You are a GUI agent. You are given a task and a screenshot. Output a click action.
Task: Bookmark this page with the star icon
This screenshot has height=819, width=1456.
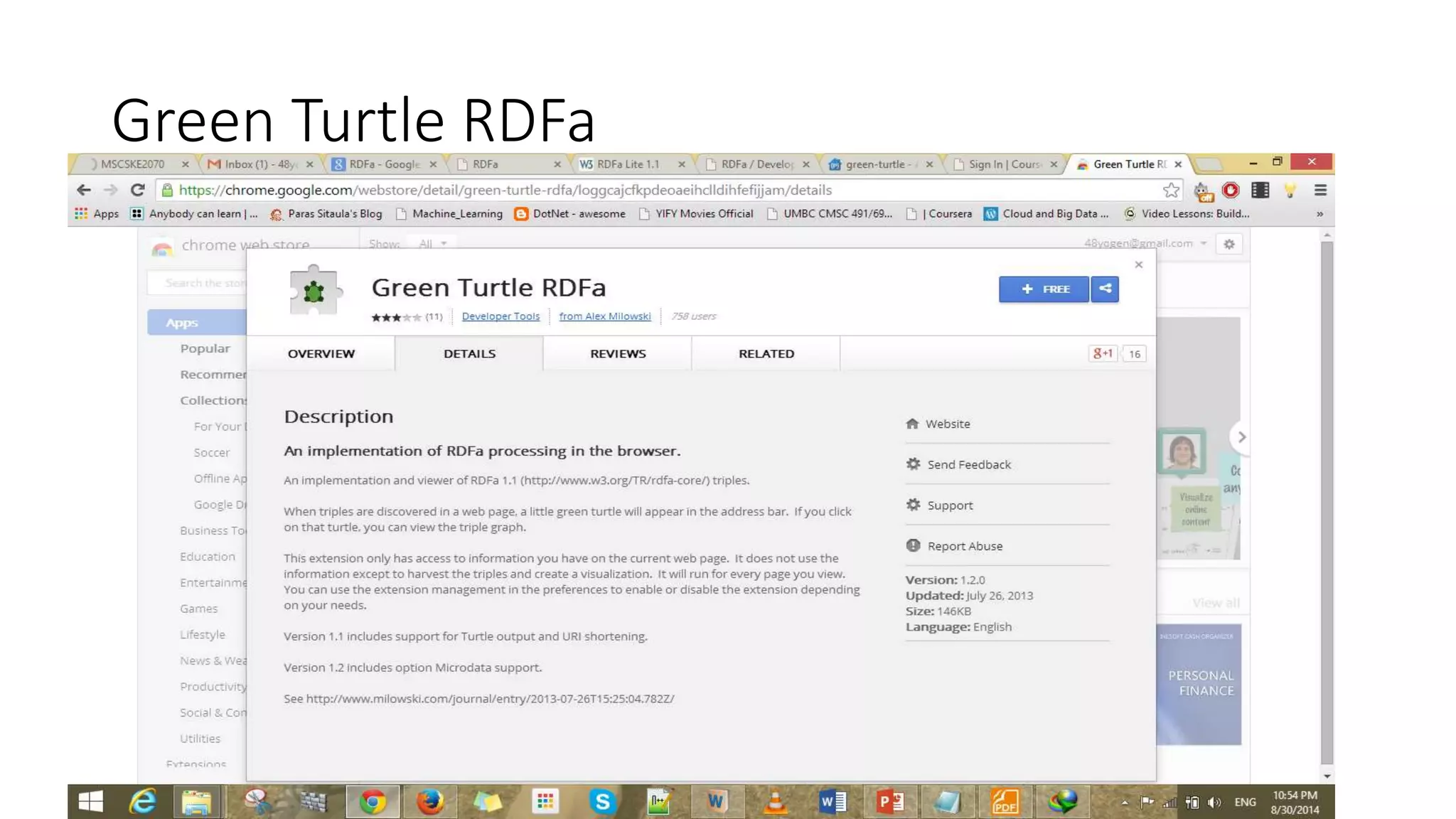click(x=1171, y=190)
